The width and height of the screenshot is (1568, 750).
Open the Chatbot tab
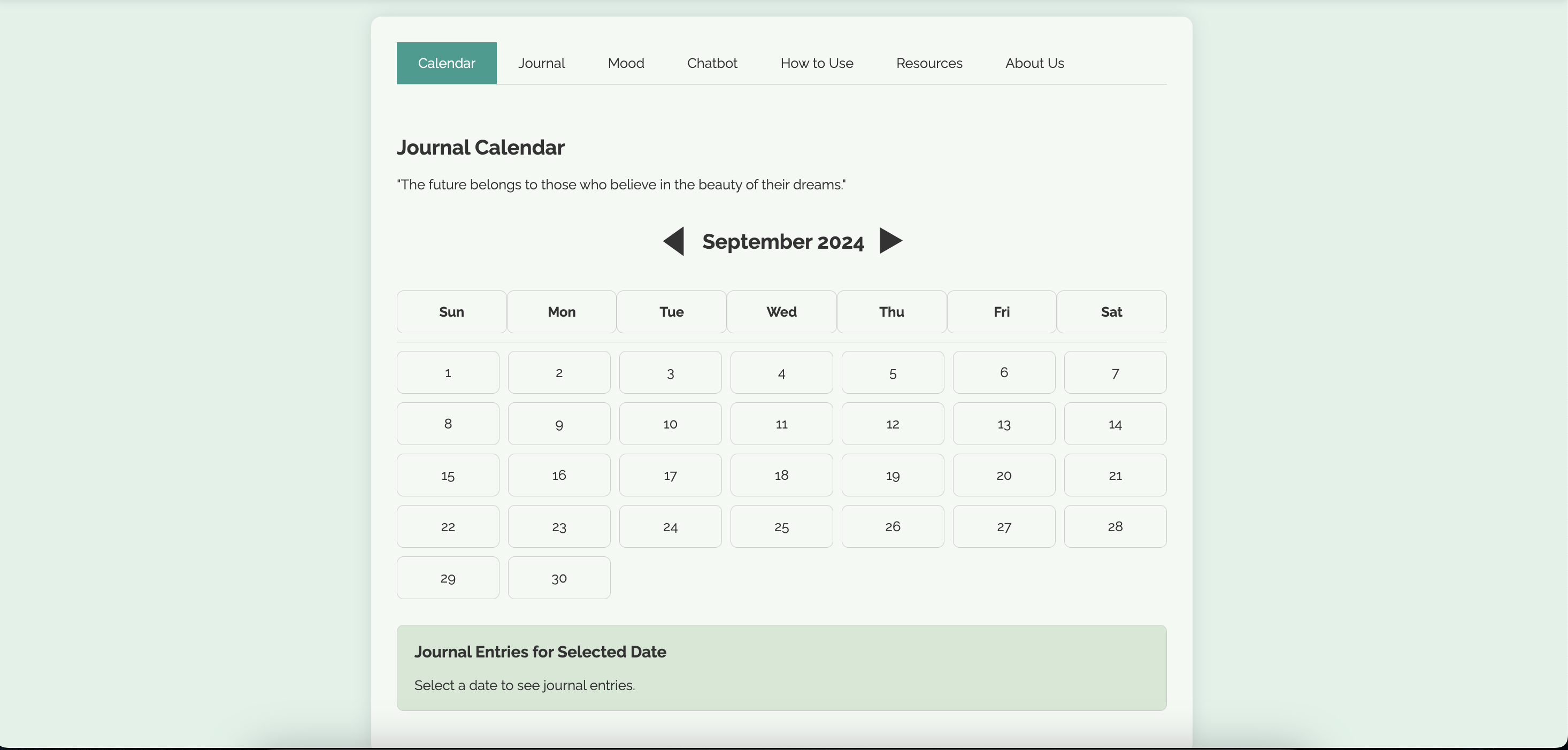tap(712, 63)
